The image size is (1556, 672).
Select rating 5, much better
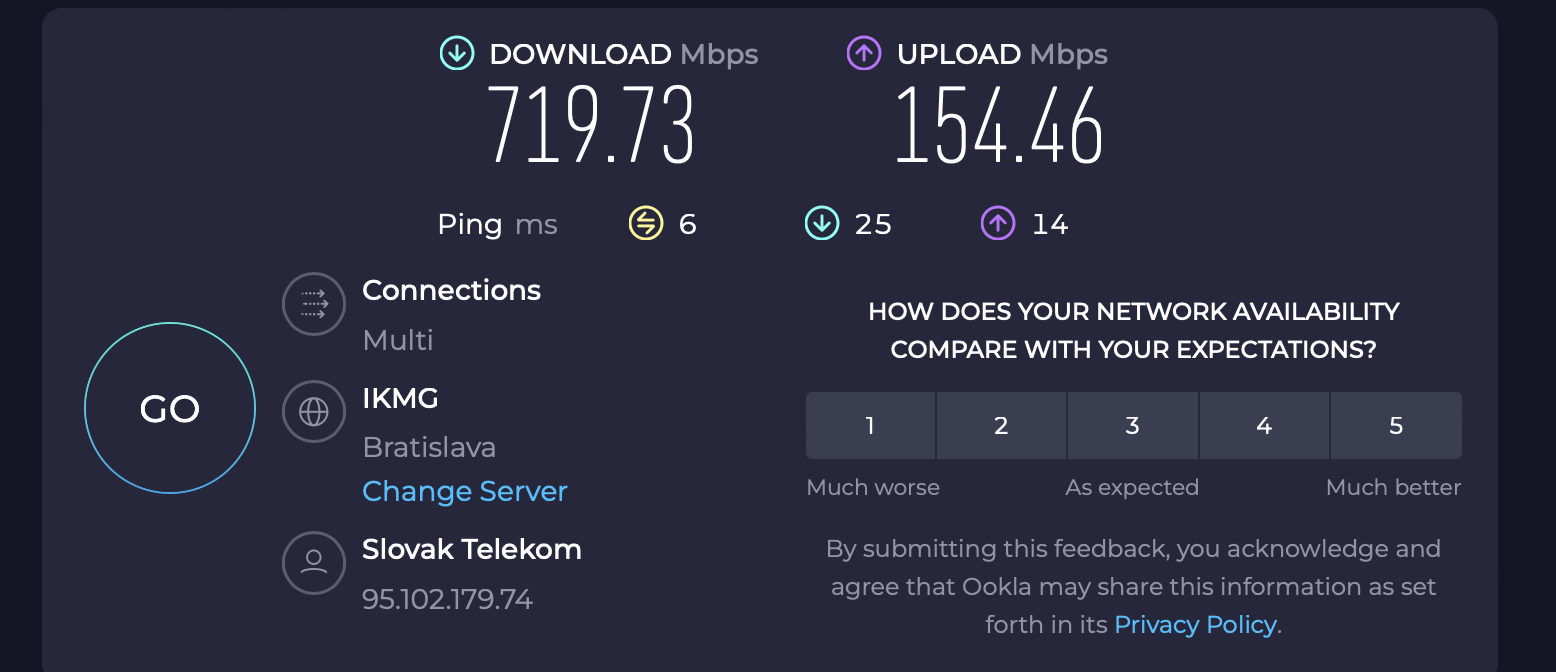click(1396, 426)
